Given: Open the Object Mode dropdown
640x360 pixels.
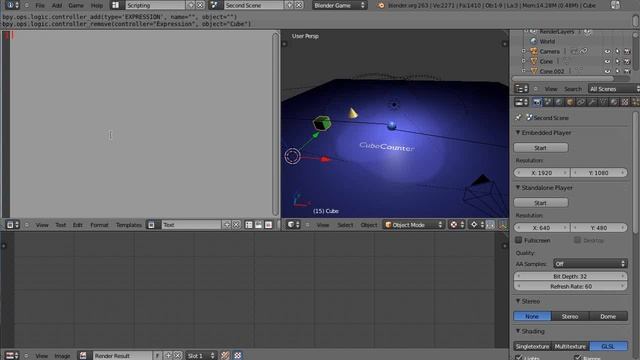Looking at the screenshot, I should (414, 225).
